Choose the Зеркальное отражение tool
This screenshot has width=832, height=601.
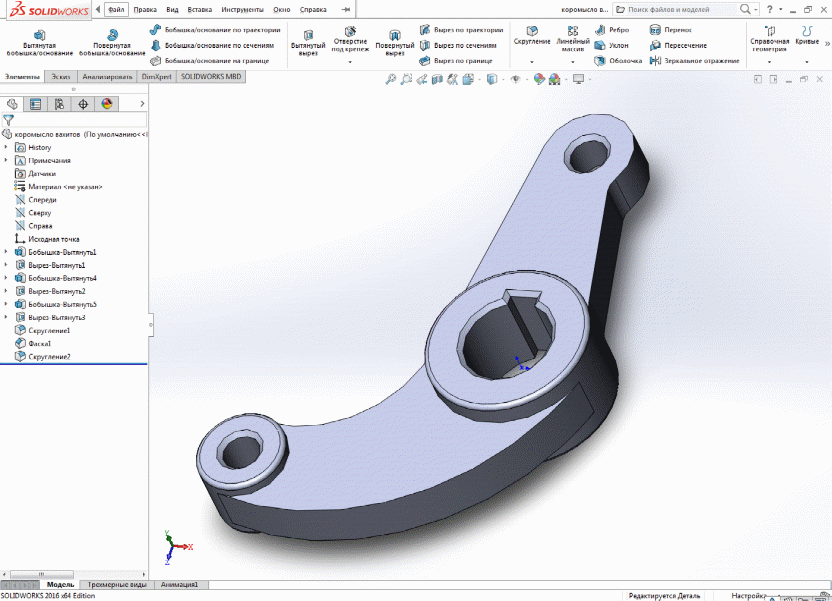point(699,61)
